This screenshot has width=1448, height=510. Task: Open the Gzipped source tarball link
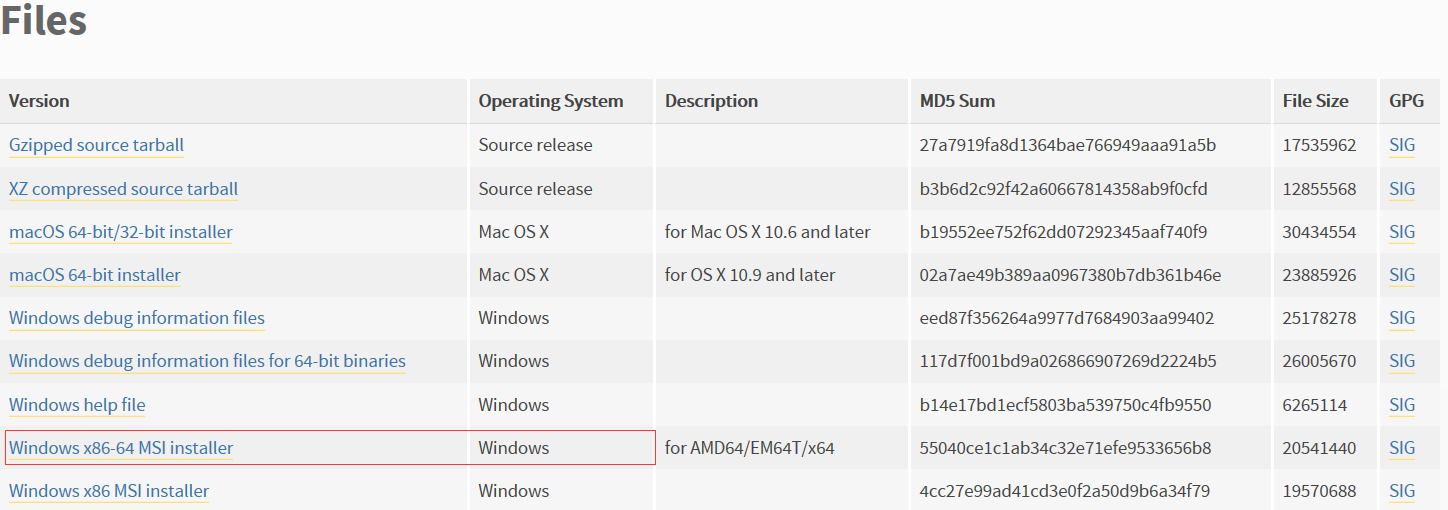coord(96,145)
